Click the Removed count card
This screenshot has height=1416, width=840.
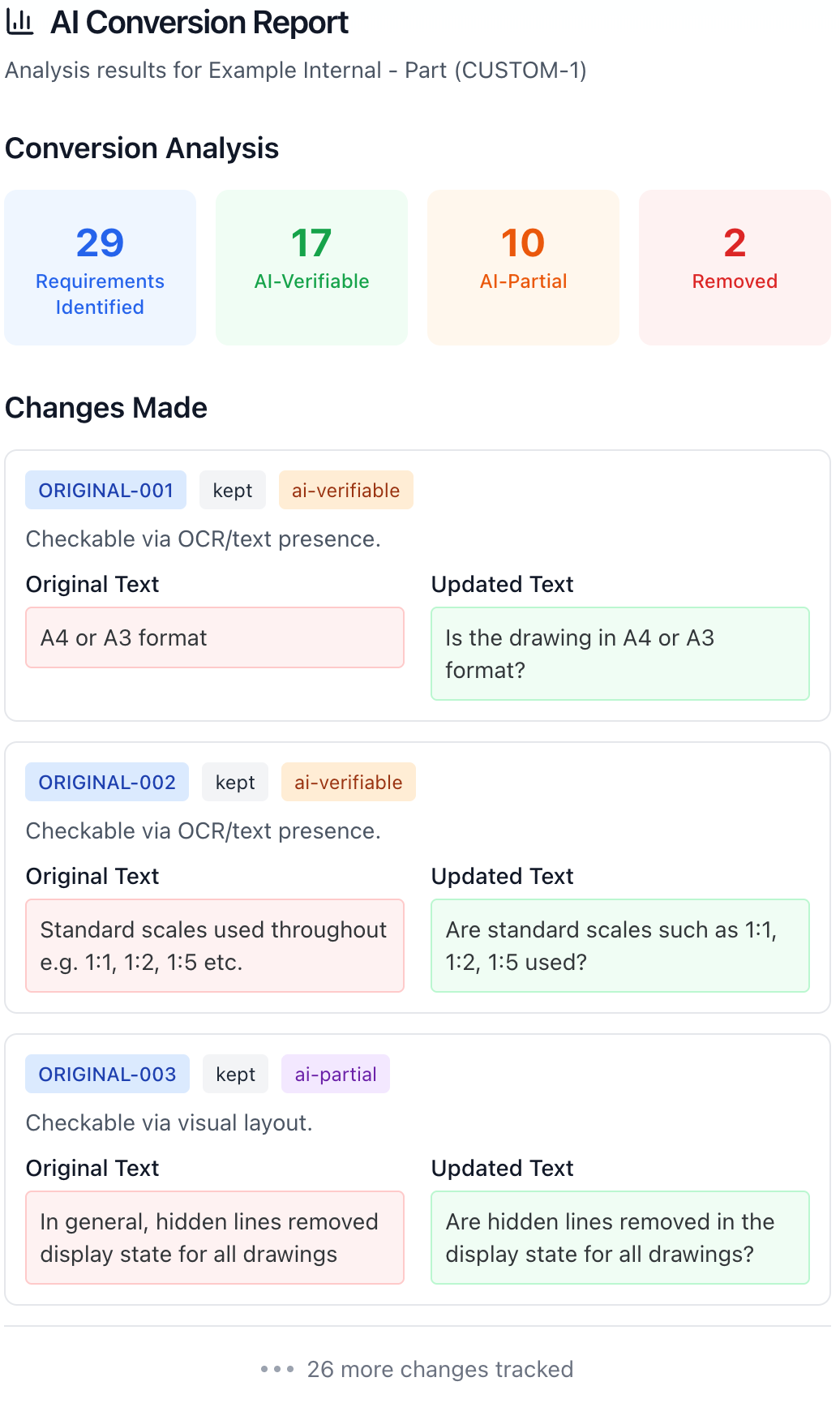[x=735, y=268]
